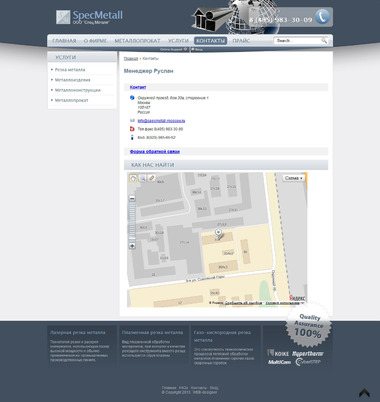Click the scroll-to-top arrow in footer
Image resolution: width=380 pixels, height=402 pixels.
point(364,393)
